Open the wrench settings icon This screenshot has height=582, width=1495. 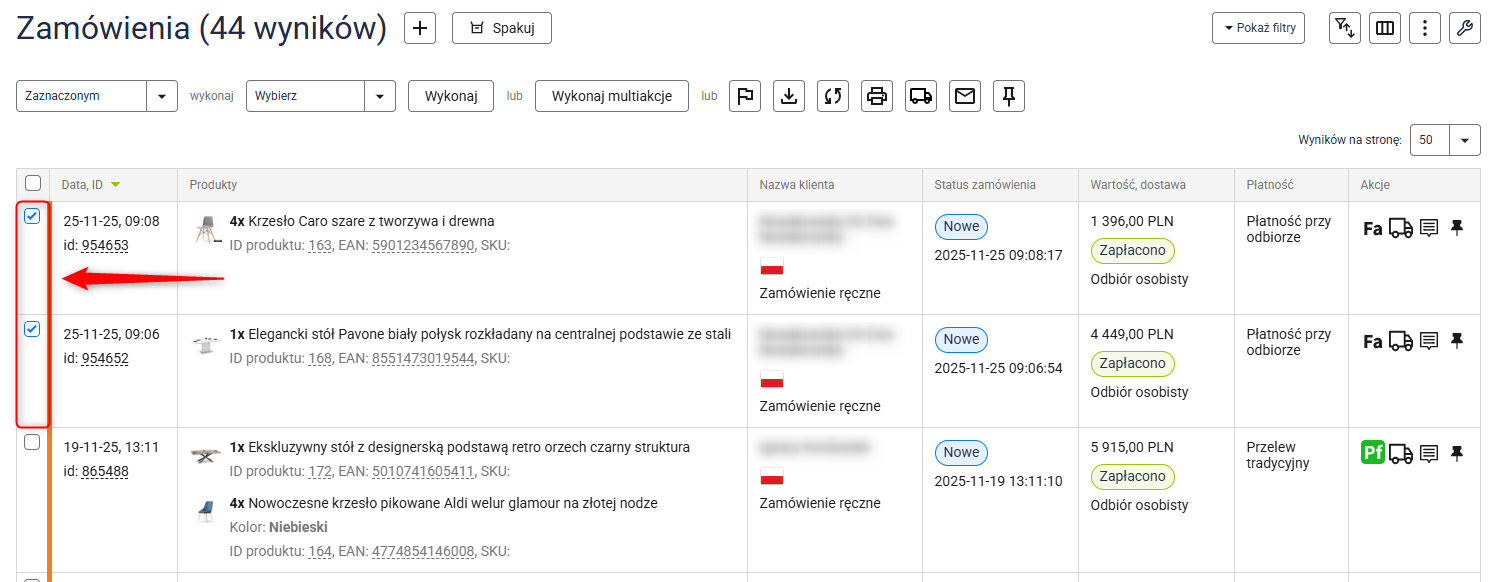1464,28
